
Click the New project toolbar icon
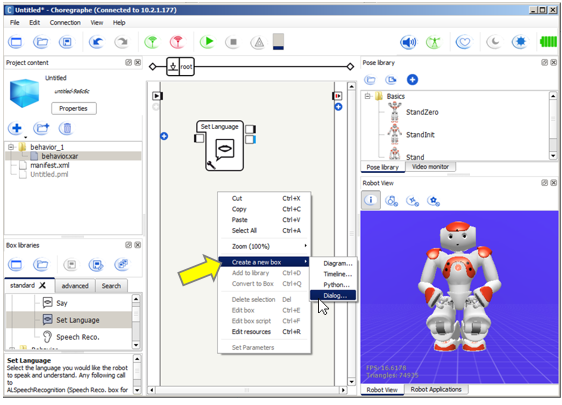15,42
